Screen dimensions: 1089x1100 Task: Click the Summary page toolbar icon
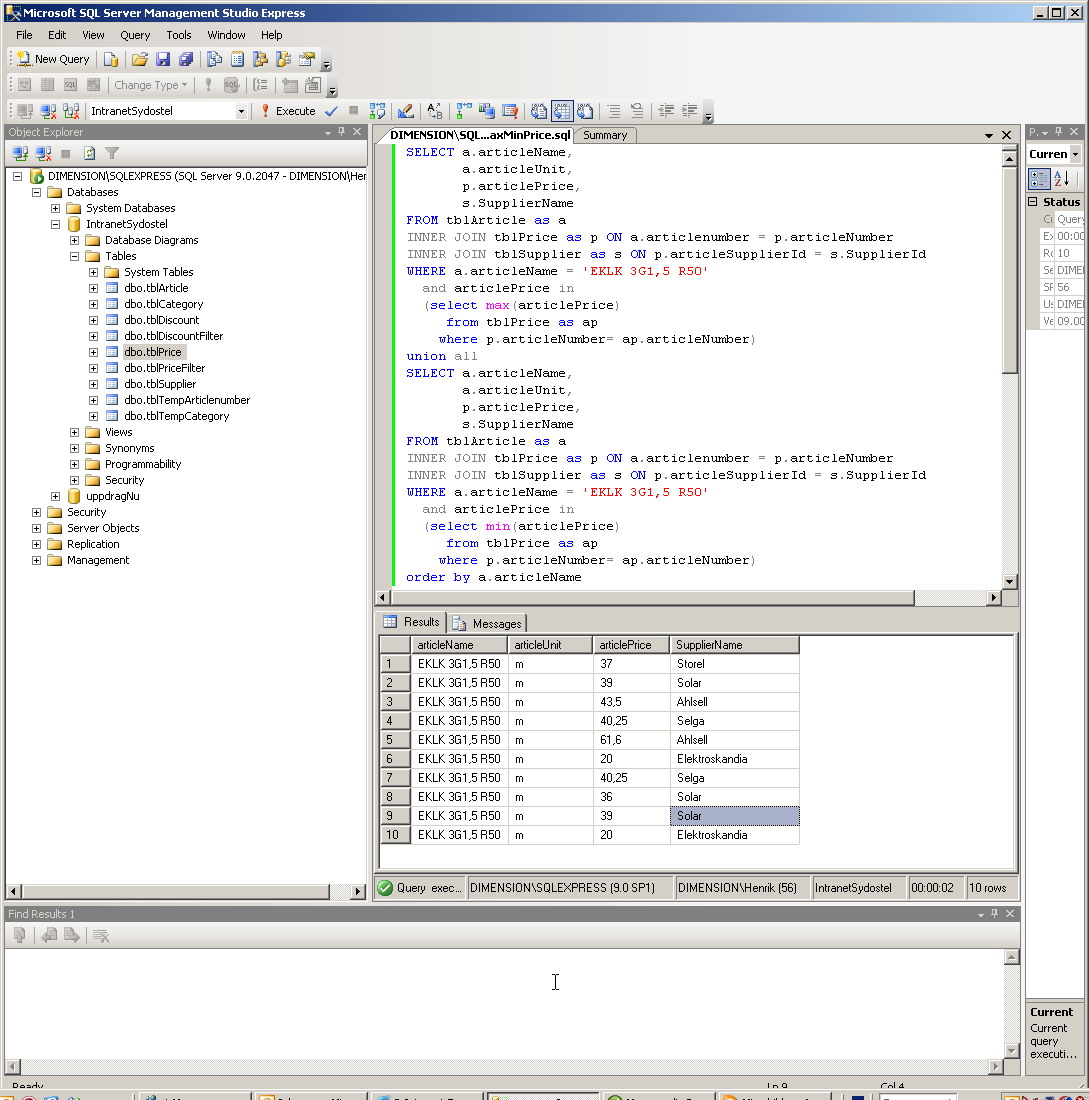point(238,60)
